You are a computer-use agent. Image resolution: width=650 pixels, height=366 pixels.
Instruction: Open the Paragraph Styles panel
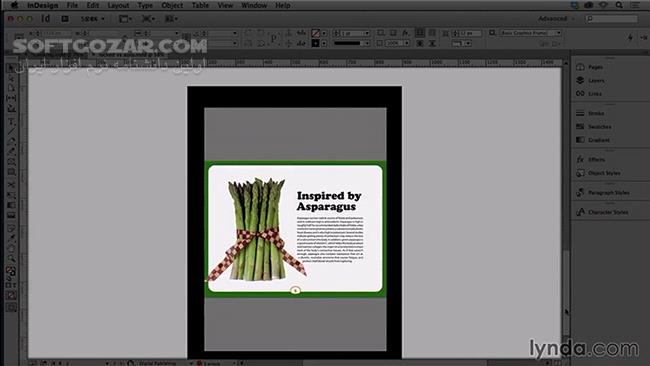[603, 192]
